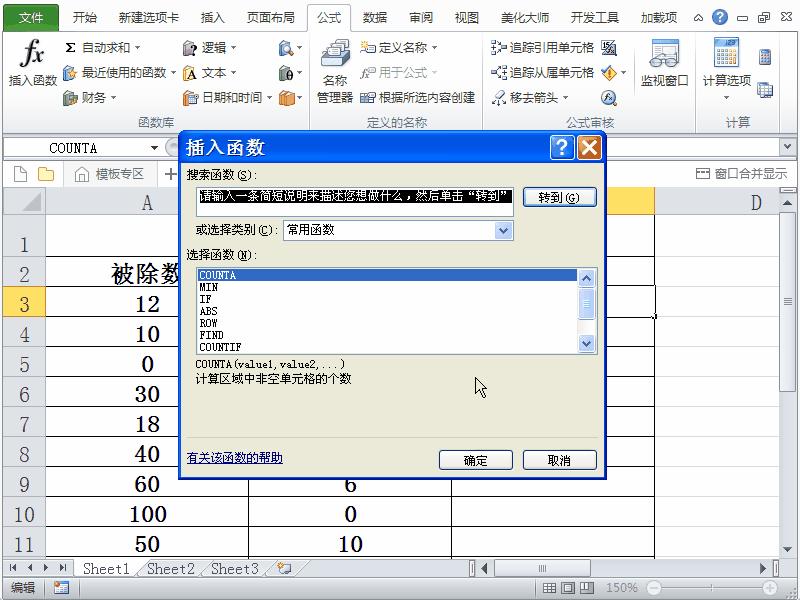Click 根据所选内容创建 create from selection
Viewport: 800px width, 600px height.
tap(417, 97)
